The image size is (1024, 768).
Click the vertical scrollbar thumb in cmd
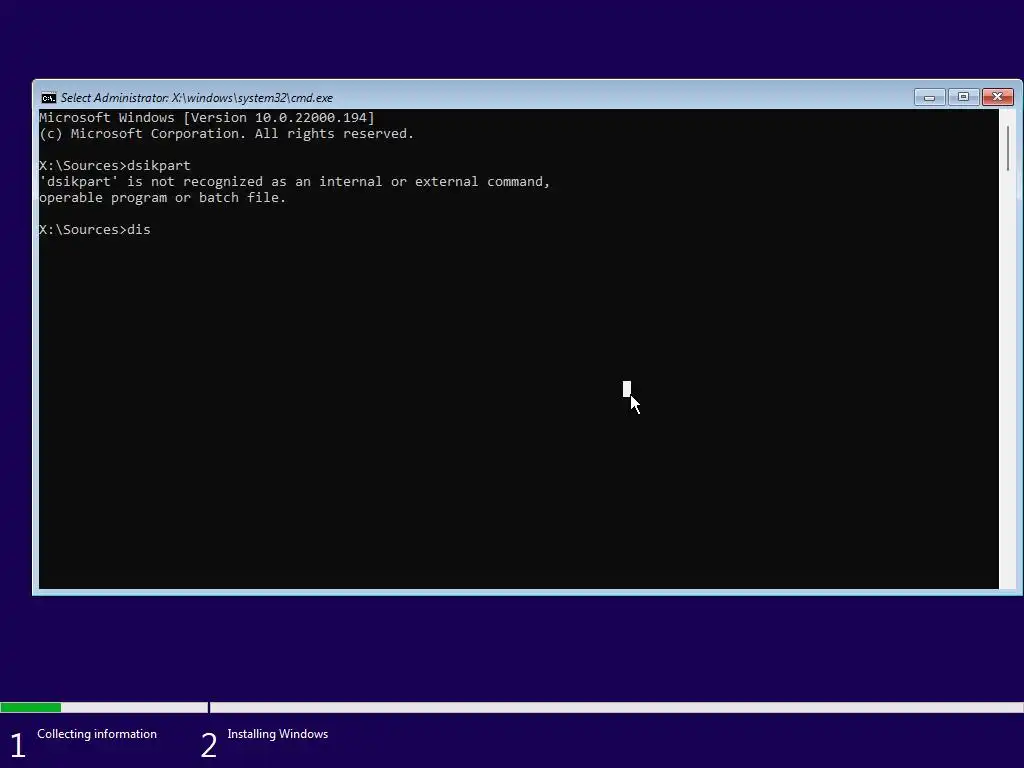[1008, 148]
